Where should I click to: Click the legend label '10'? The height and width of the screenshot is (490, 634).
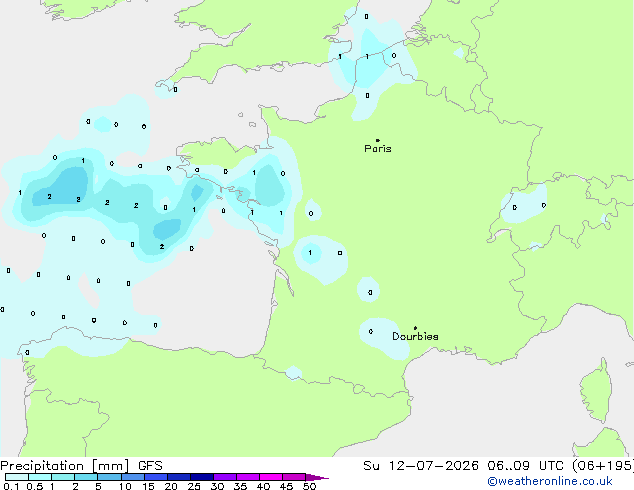tap(125, 486)
